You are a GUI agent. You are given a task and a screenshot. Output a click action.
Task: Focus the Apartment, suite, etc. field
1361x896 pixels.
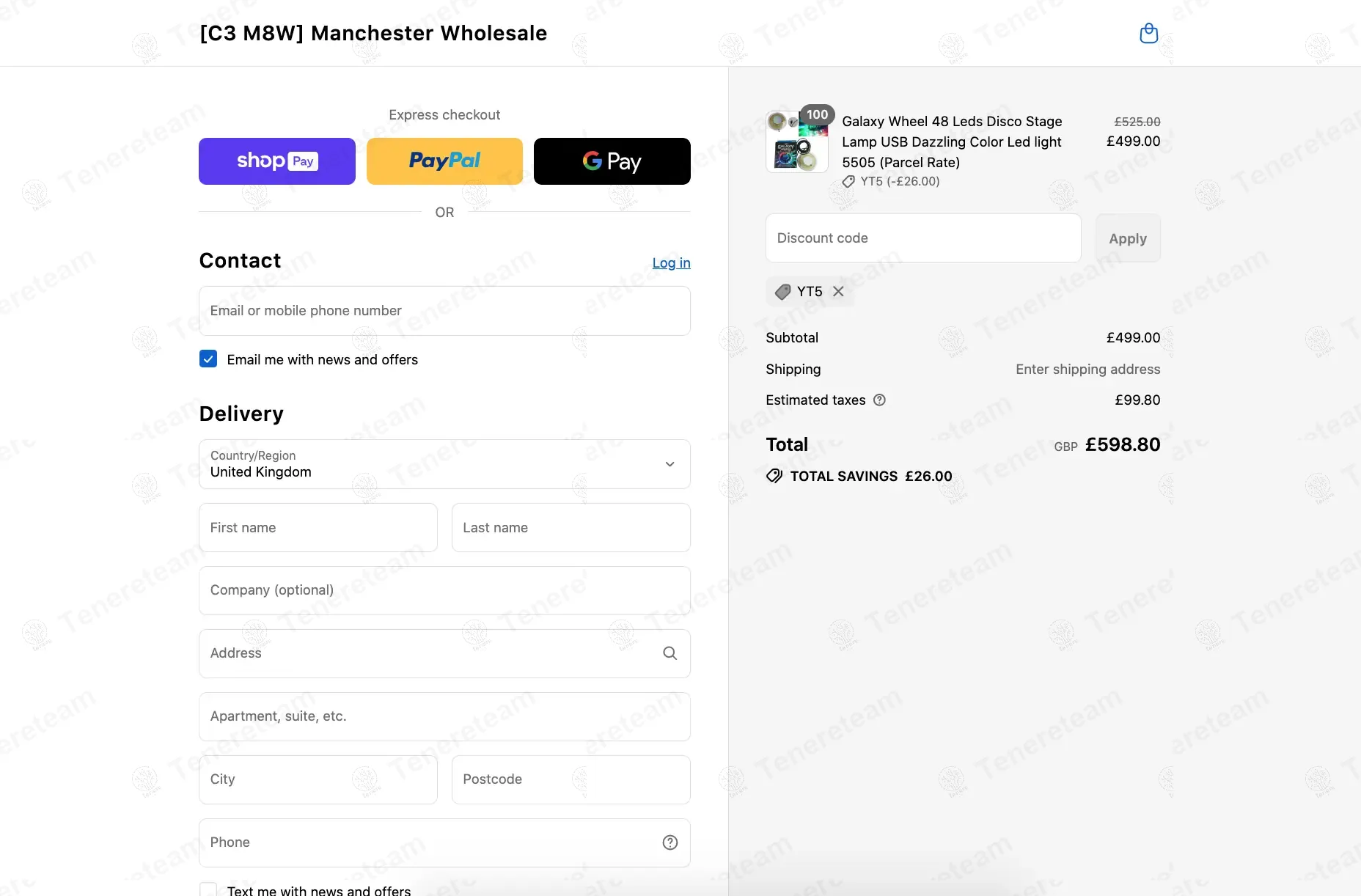pos(444,716)
